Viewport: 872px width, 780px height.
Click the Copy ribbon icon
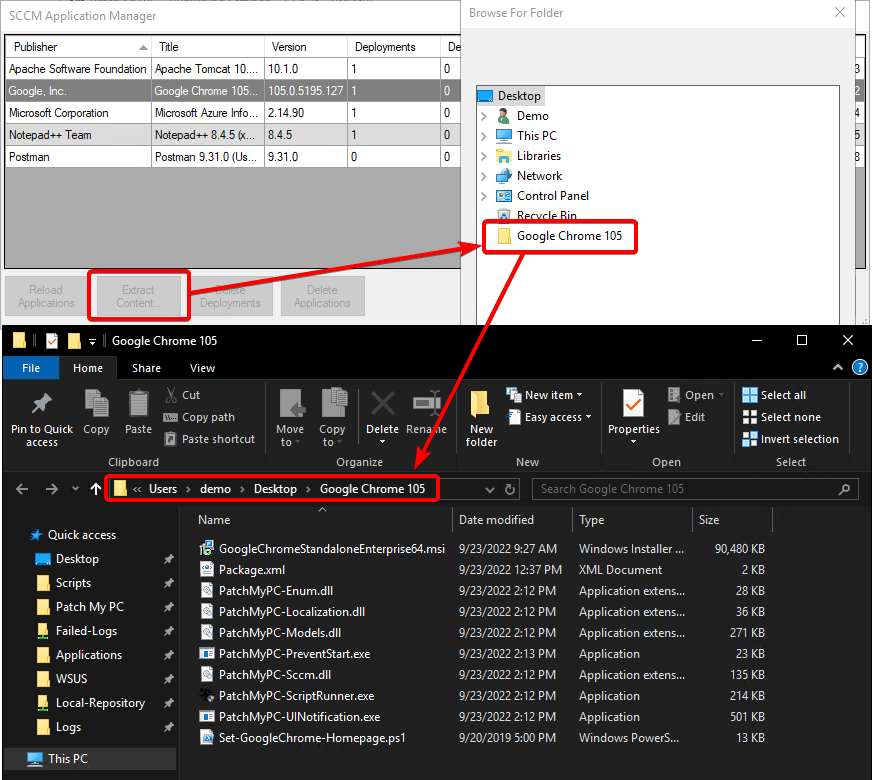(96, 403)
